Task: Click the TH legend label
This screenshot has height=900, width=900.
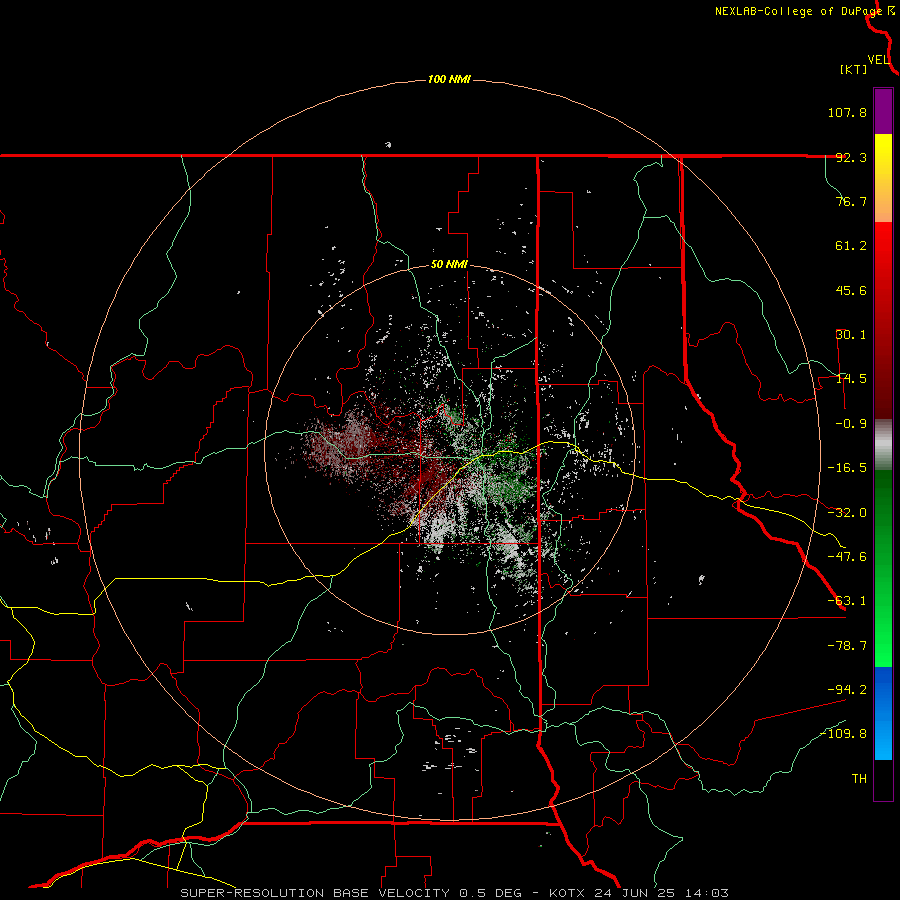Action: coord(859,779)
